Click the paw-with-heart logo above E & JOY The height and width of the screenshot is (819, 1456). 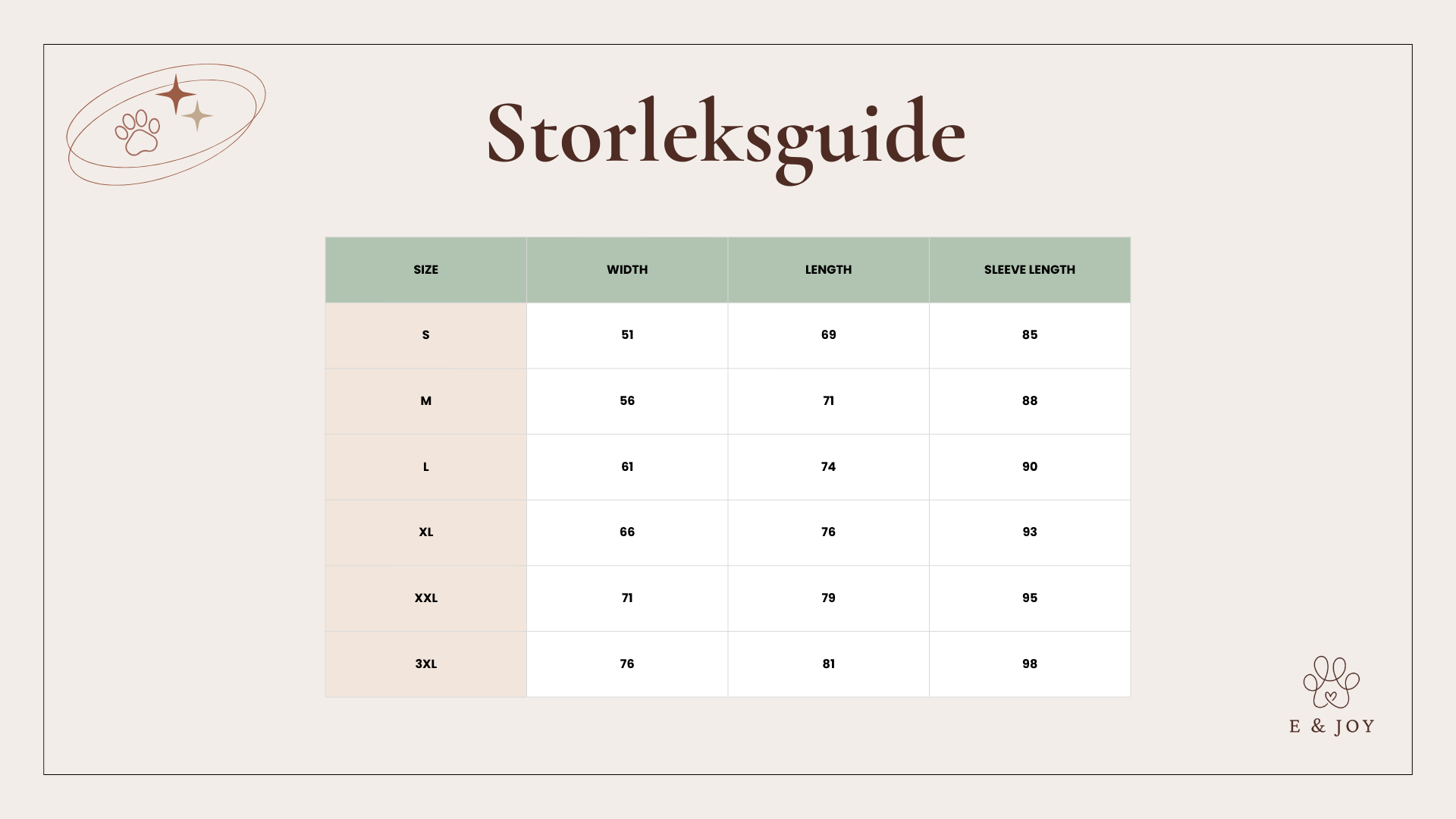point(1331,682)
